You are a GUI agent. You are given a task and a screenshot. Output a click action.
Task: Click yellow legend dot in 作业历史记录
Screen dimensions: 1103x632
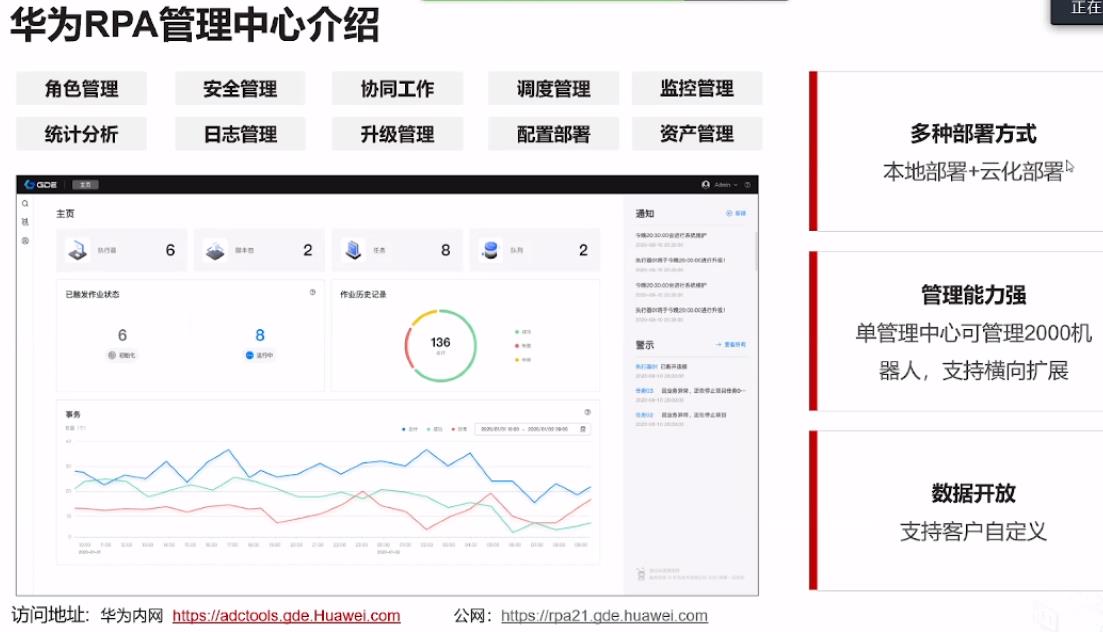point(517,360)
